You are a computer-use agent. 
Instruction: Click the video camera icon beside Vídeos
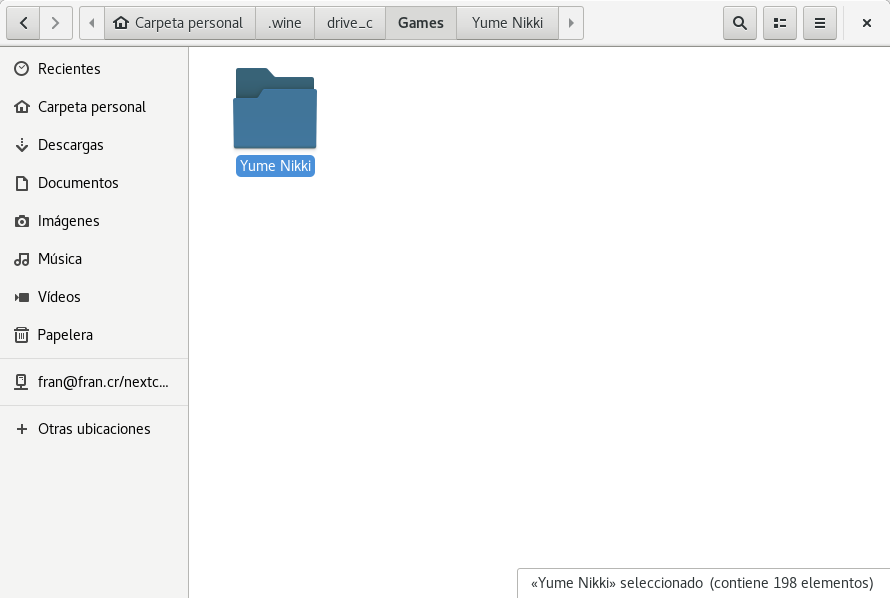point(22,297)
